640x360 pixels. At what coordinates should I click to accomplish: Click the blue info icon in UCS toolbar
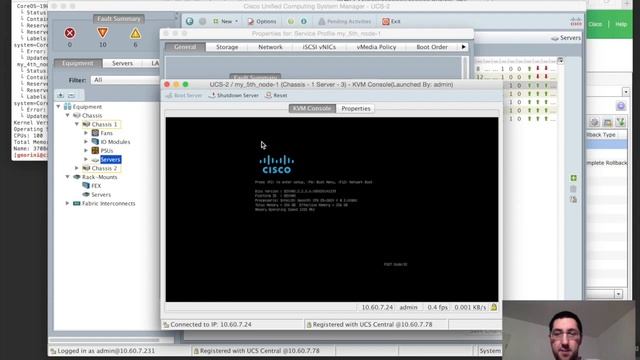click(304, 21)
